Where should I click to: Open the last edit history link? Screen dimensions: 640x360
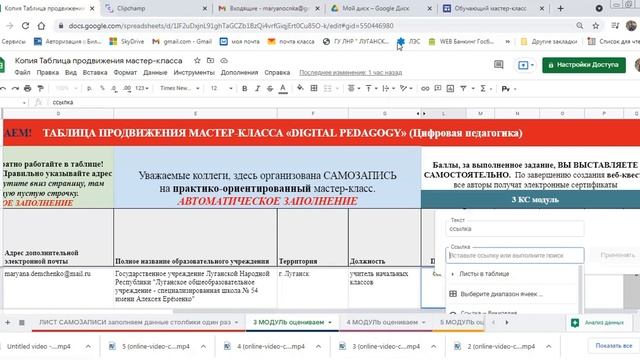351,73
